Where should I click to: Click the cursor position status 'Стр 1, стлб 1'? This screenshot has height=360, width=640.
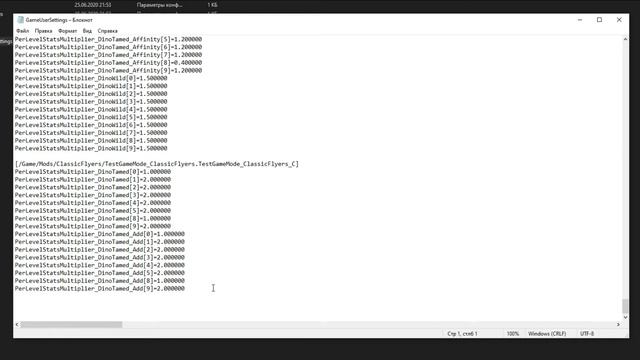[462, 334]
